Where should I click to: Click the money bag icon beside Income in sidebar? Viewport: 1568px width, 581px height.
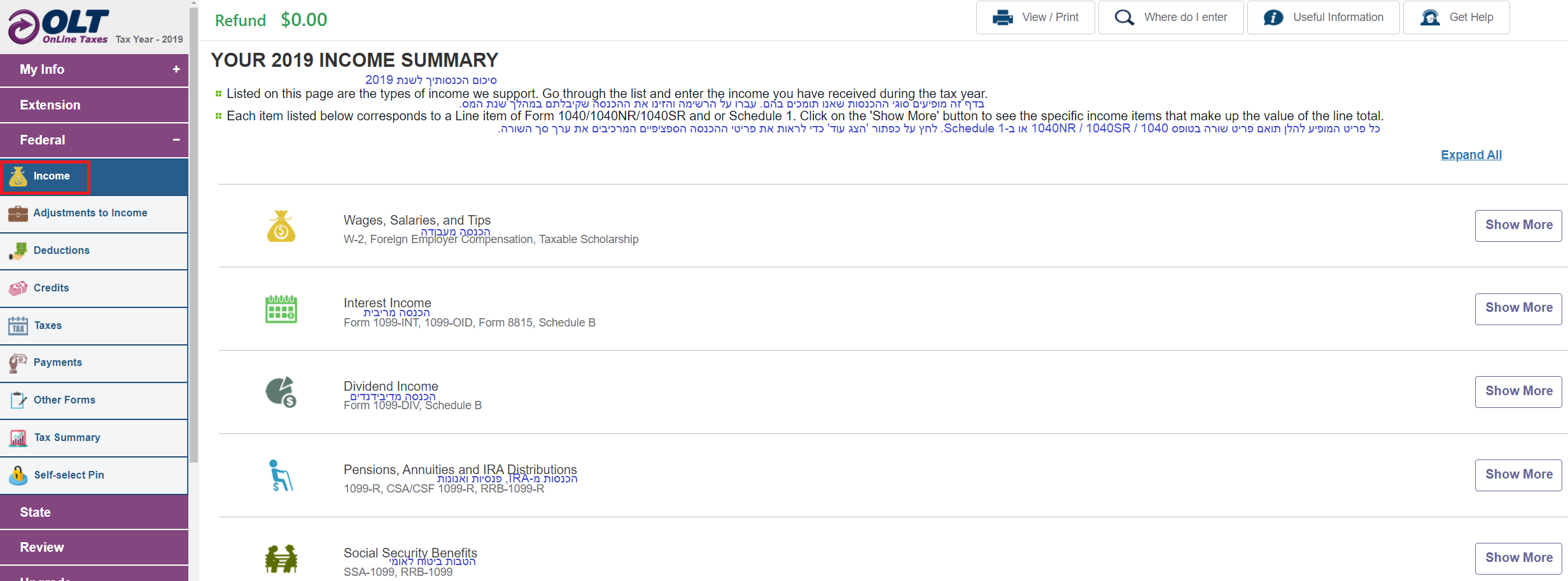[18, 176]
